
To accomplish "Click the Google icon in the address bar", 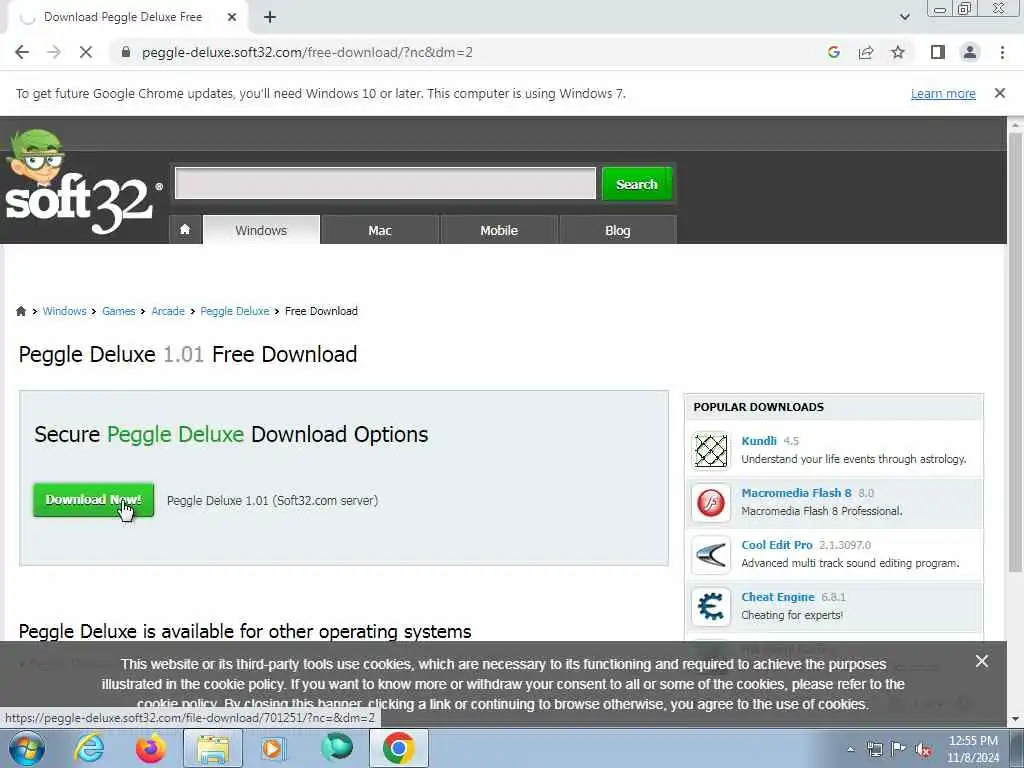I will [833, 52].
